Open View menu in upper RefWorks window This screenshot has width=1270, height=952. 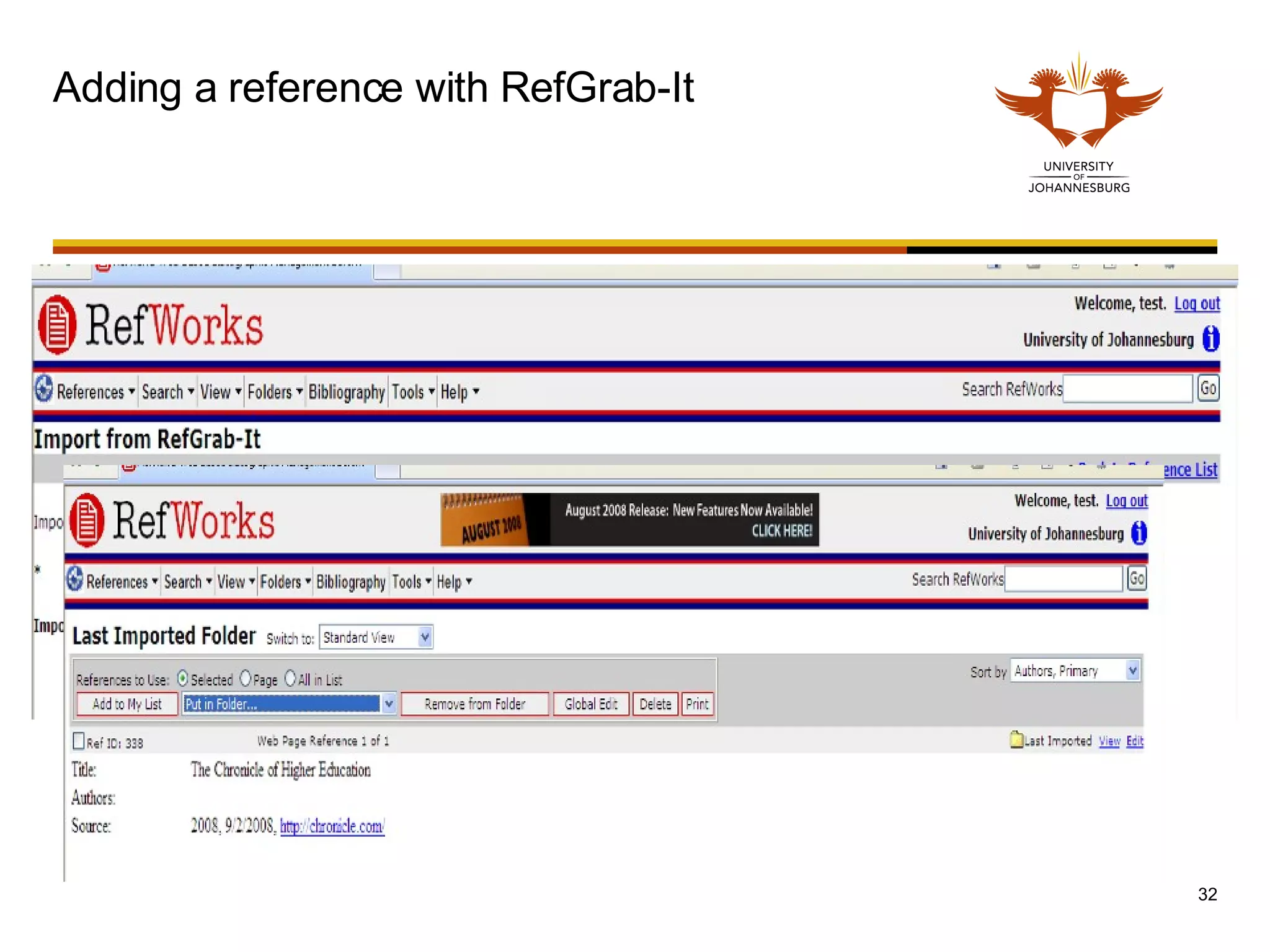(x=221, y=392)
